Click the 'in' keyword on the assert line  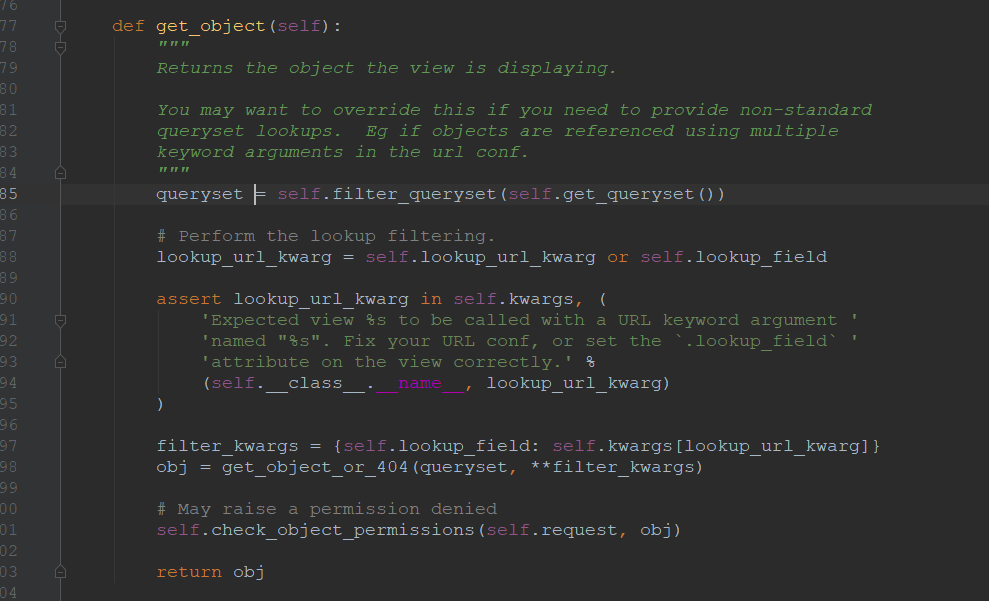431,299
